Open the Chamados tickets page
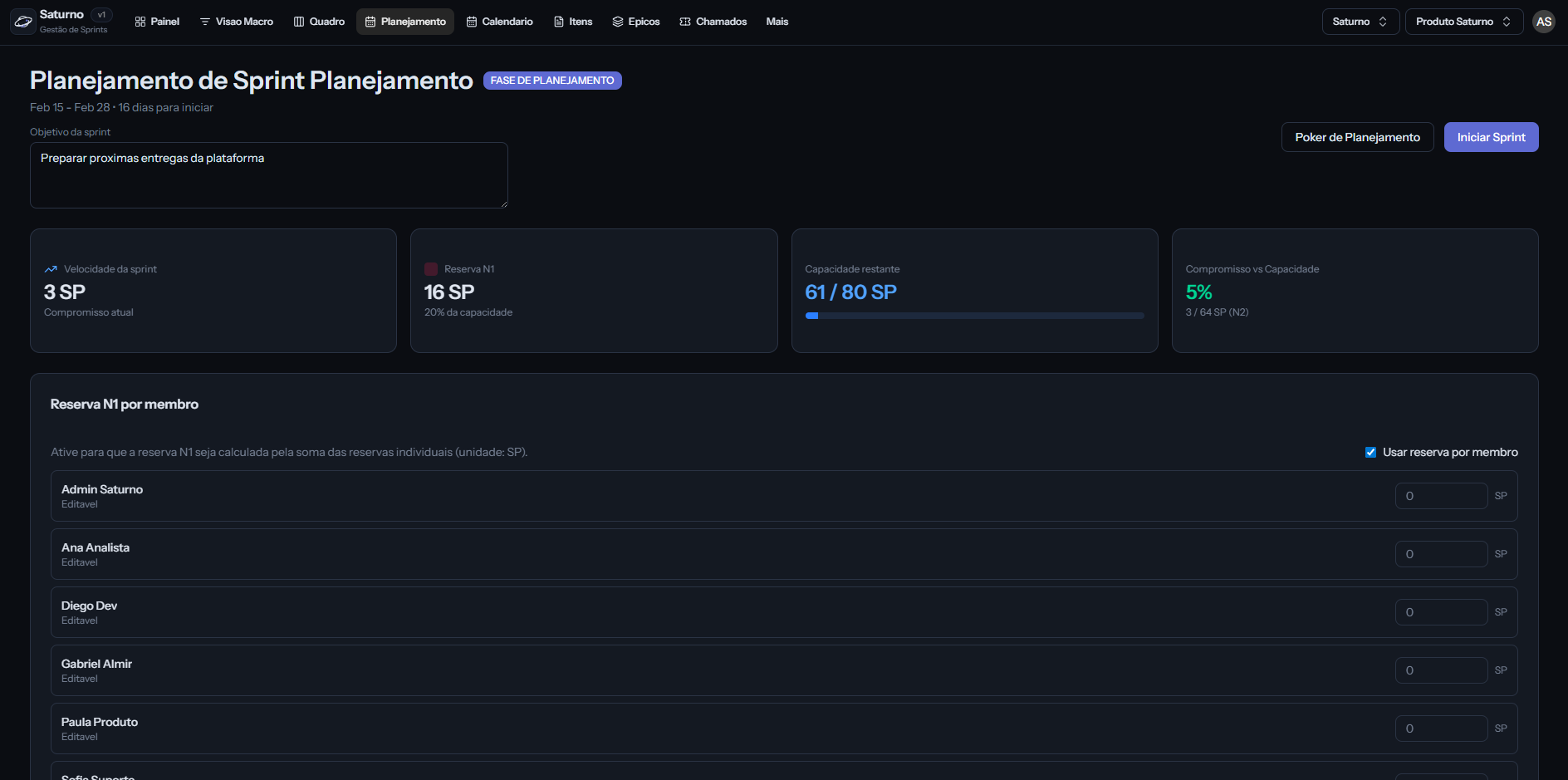Screen dimensions: 1568x780 point(713,22)
